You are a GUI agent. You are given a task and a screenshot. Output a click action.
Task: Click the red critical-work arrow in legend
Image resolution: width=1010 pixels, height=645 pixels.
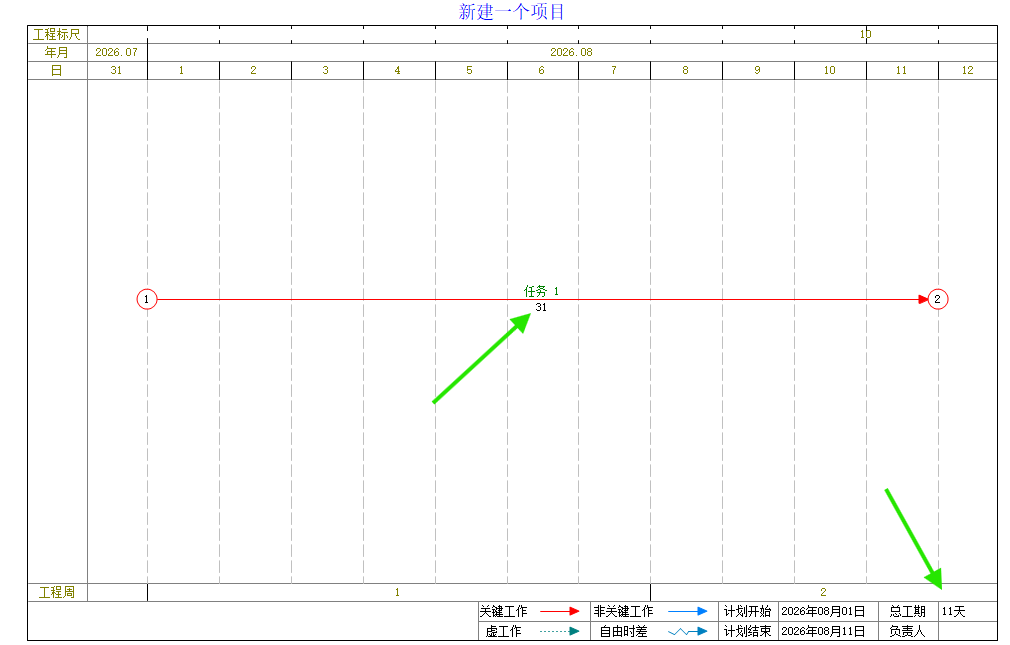click(559, 611)
